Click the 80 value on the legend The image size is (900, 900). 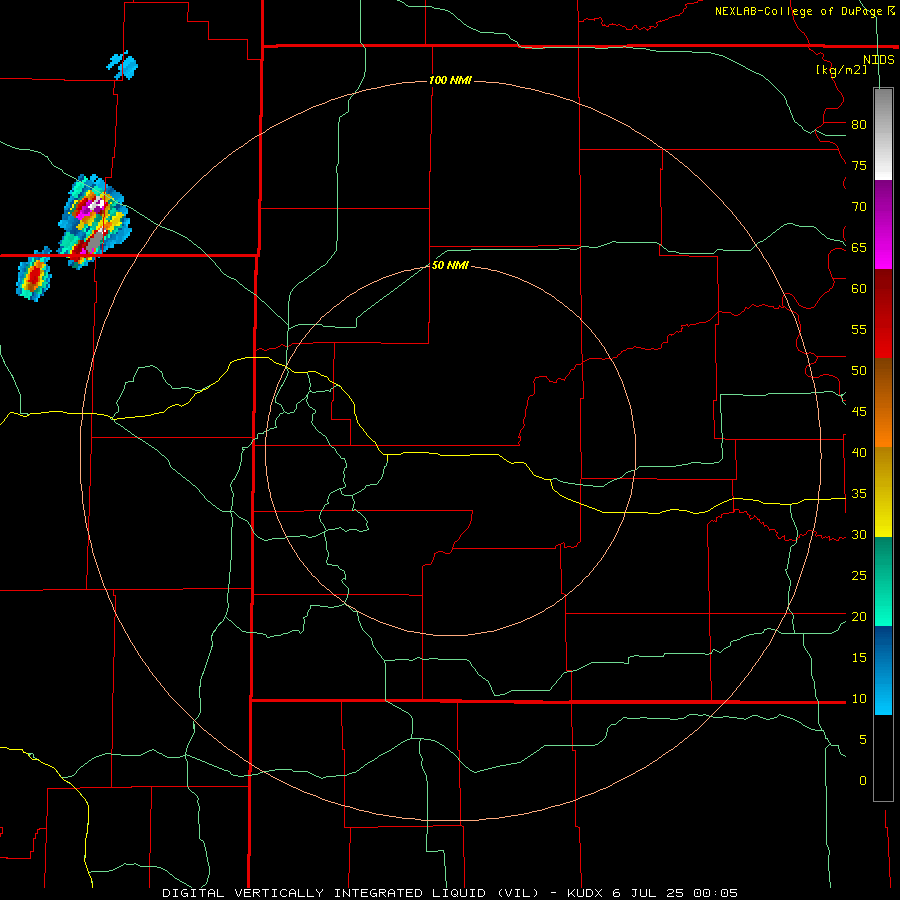click(x=859, y=125)
